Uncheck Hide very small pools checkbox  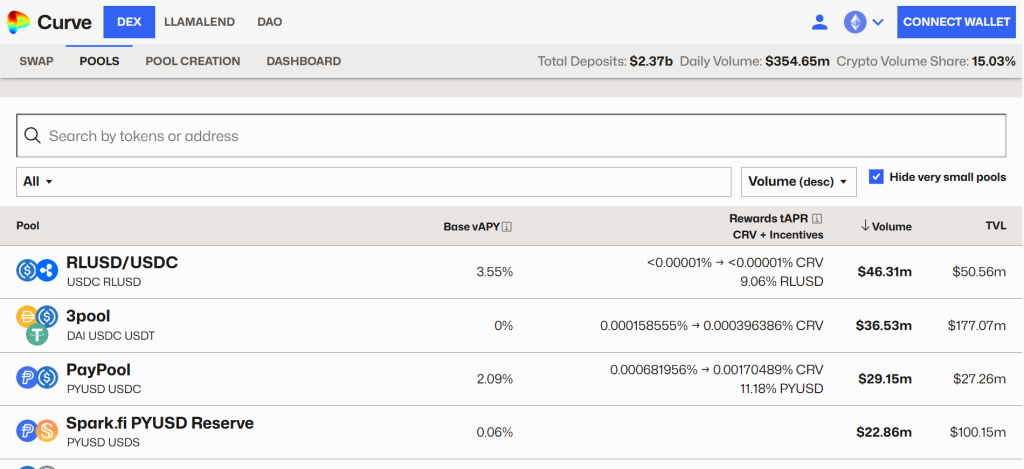click(876, 177)
